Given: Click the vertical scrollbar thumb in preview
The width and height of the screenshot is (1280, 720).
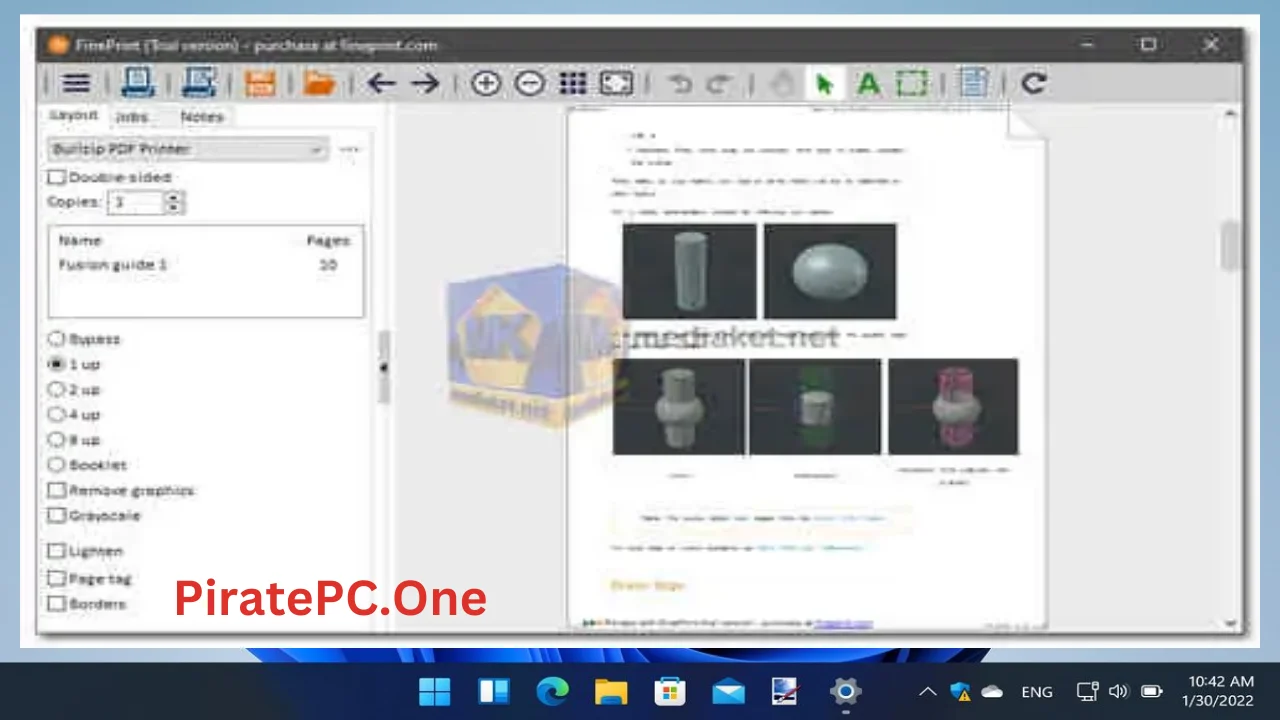Looking at the screenshot, I should pyautogui.click(x=1230, y=245).
